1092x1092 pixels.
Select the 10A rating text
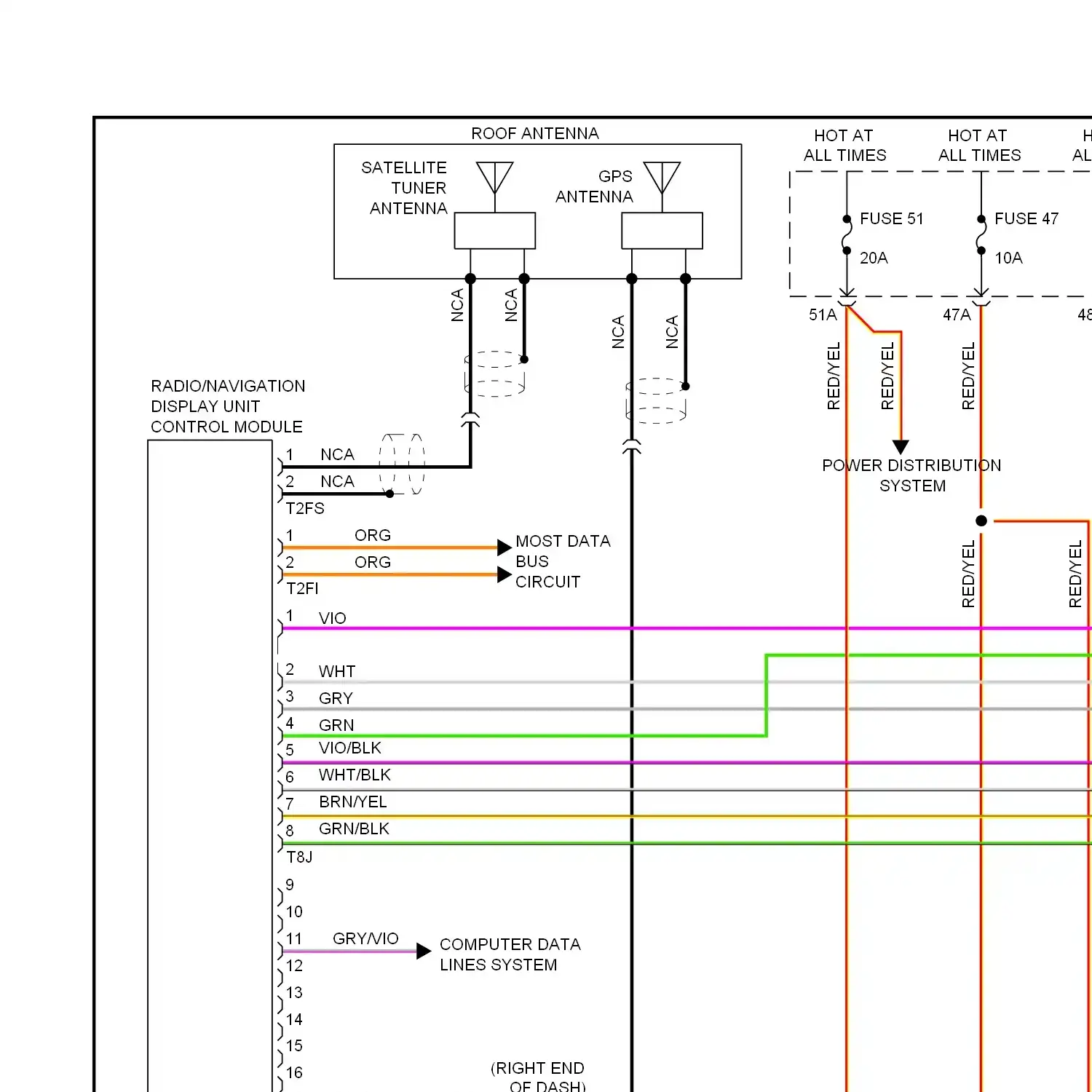[1008, 258]
